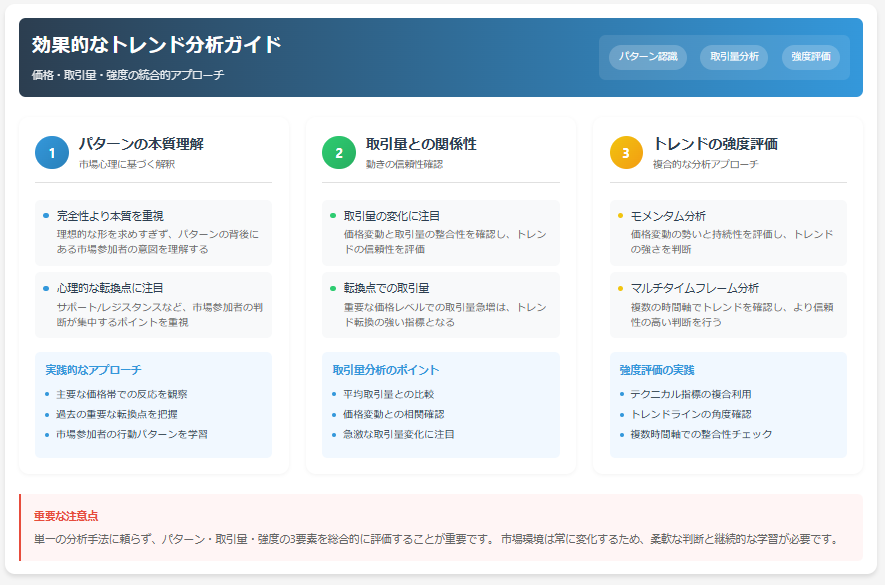Click bullet 急激な取引量変化に注目

(x=398, y=434)
